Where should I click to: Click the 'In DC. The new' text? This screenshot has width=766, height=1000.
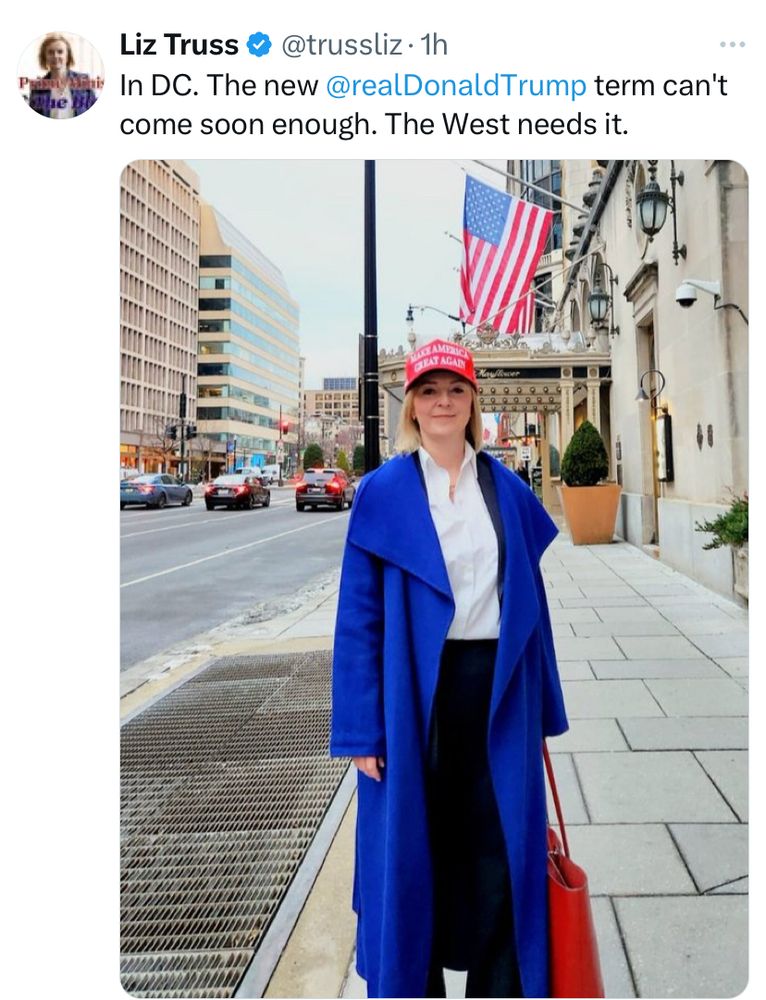point(219,85)
